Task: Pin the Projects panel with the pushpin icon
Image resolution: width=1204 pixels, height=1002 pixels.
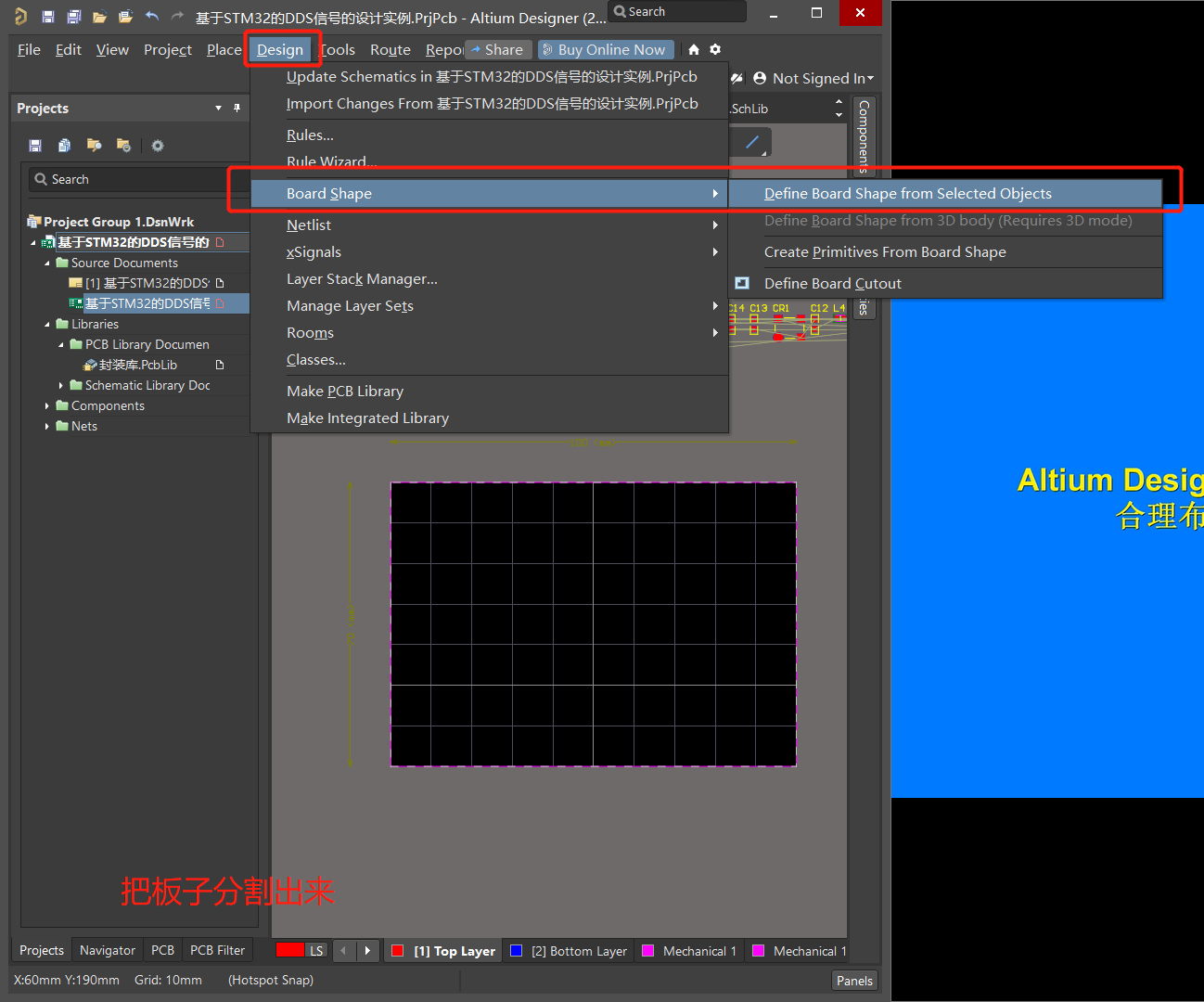Action: coord(237,108)
